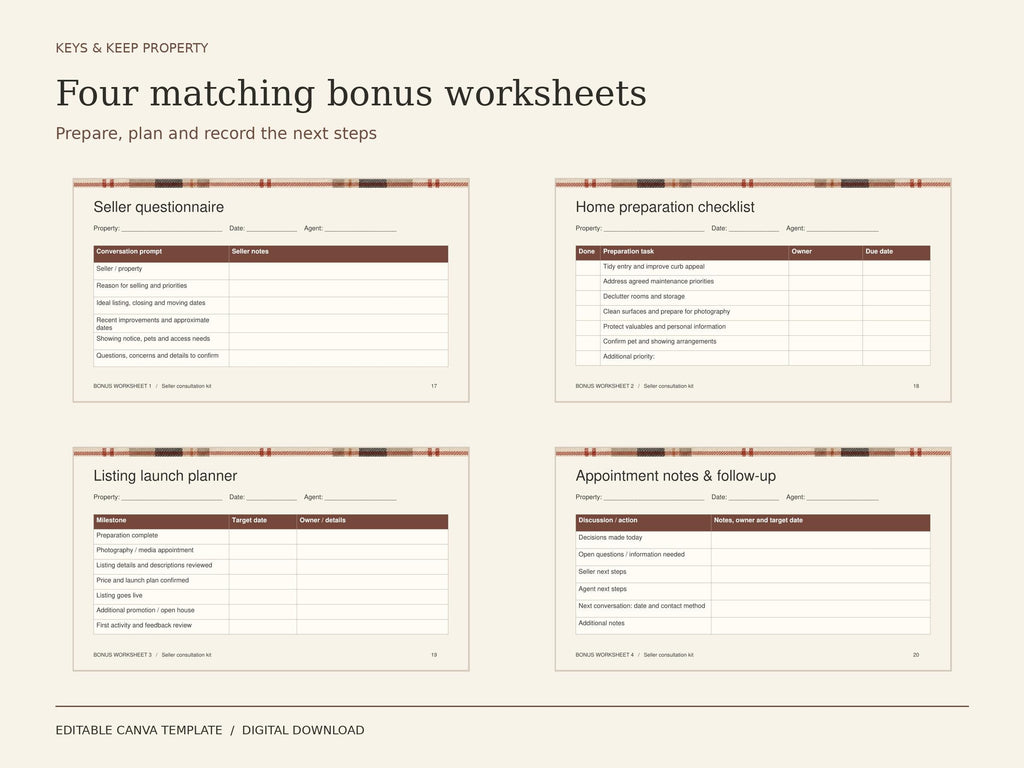Click the 'Due date' column header
1024x768 pixels.
pos(896,252)
